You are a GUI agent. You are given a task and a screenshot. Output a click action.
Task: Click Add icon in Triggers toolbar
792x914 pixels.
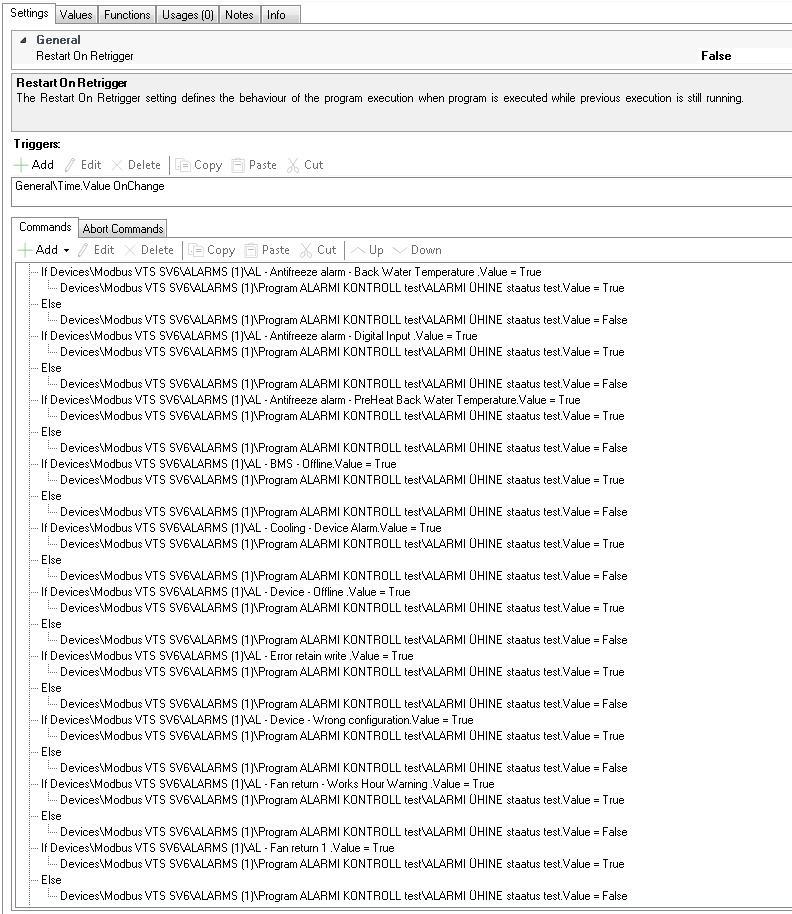pyautogui.click(x=22, y=165)
